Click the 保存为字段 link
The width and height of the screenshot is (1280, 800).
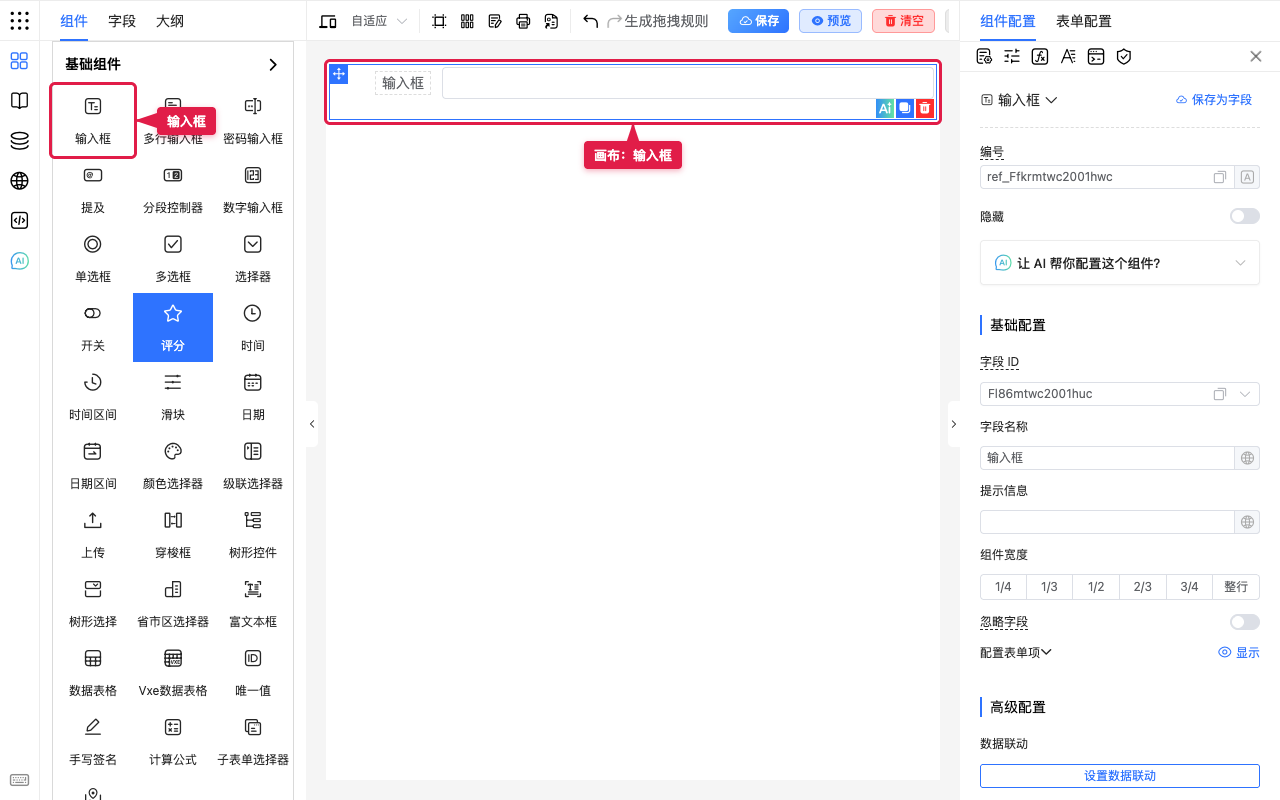tap(1214, 100)
